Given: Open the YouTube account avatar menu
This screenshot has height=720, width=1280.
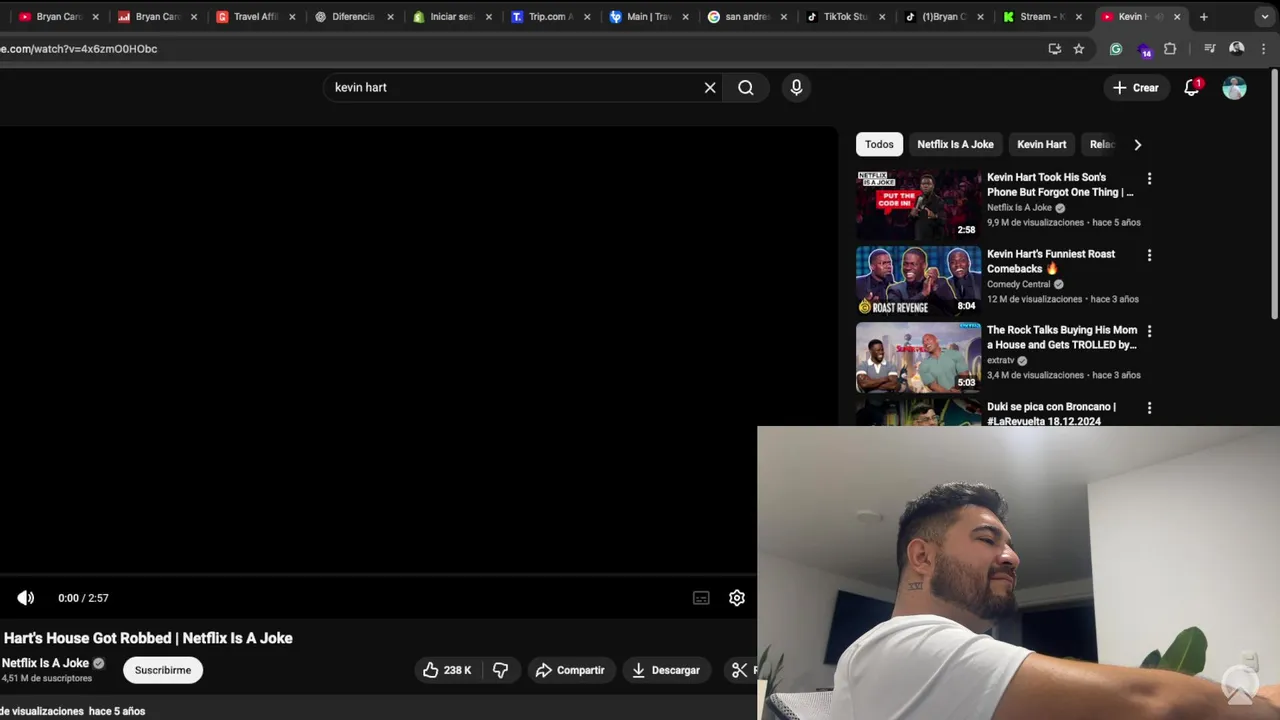Looking at the screenshot, I should pyautogui.click(x=1235, y=88).
